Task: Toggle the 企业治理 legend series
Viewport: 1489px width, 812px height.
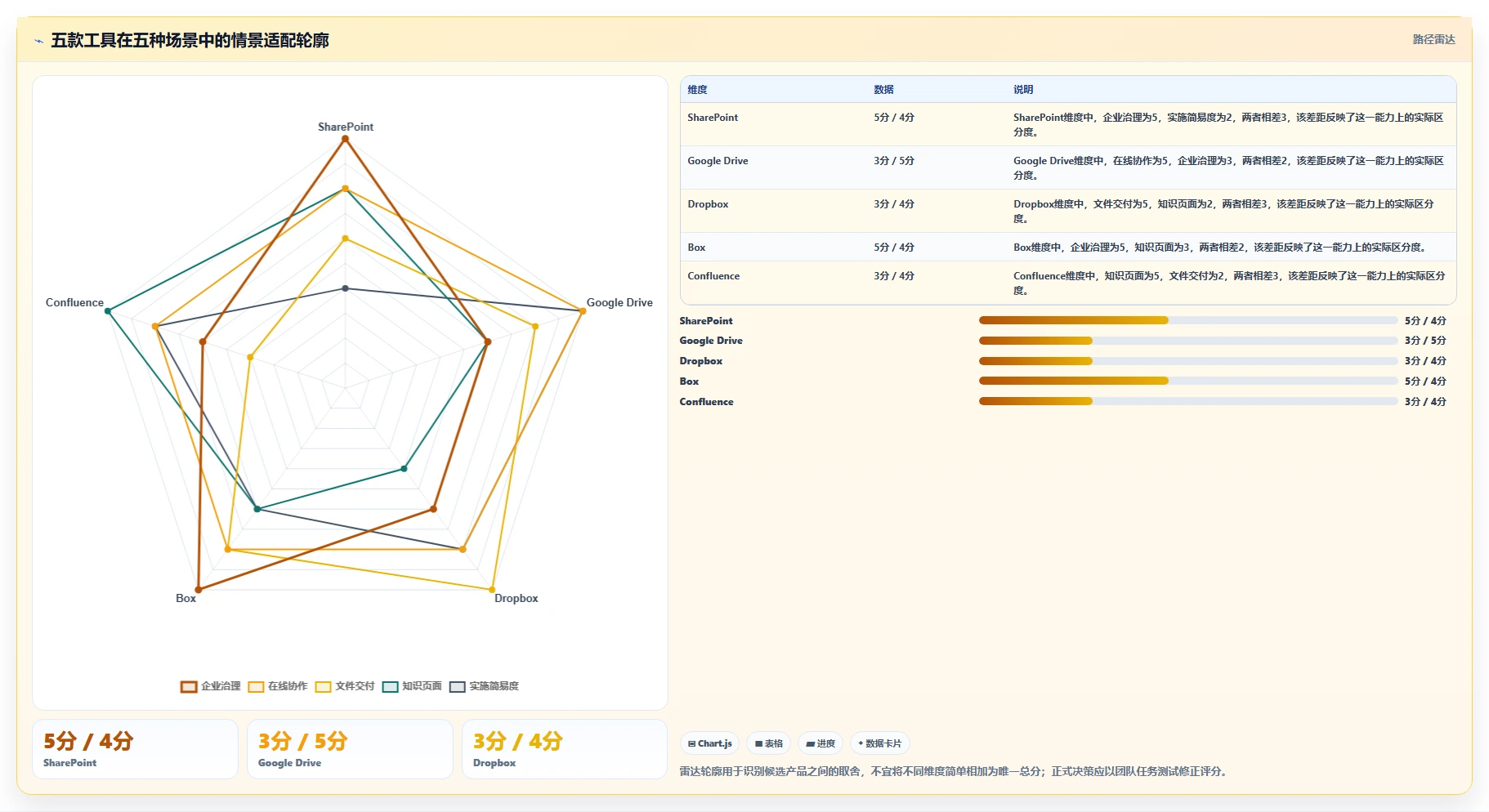Action: tap(211, 686)
